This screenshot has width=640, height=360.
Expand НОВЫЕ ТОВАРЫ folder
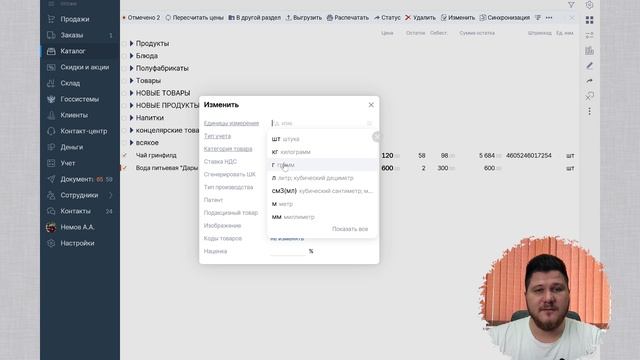(131, 93)
